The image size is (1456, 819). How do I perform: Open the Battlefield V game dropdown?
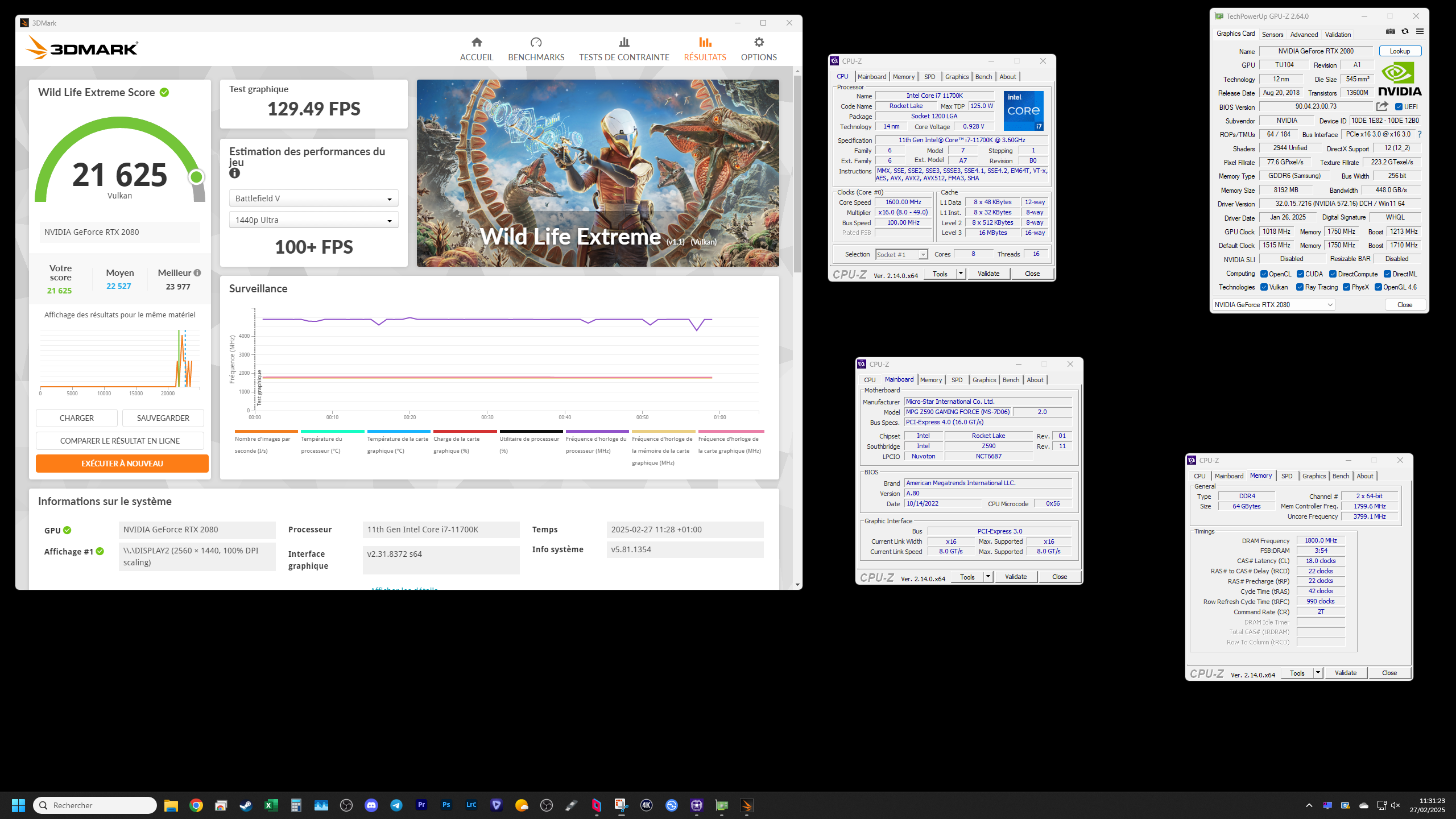(x=313, y=198)
